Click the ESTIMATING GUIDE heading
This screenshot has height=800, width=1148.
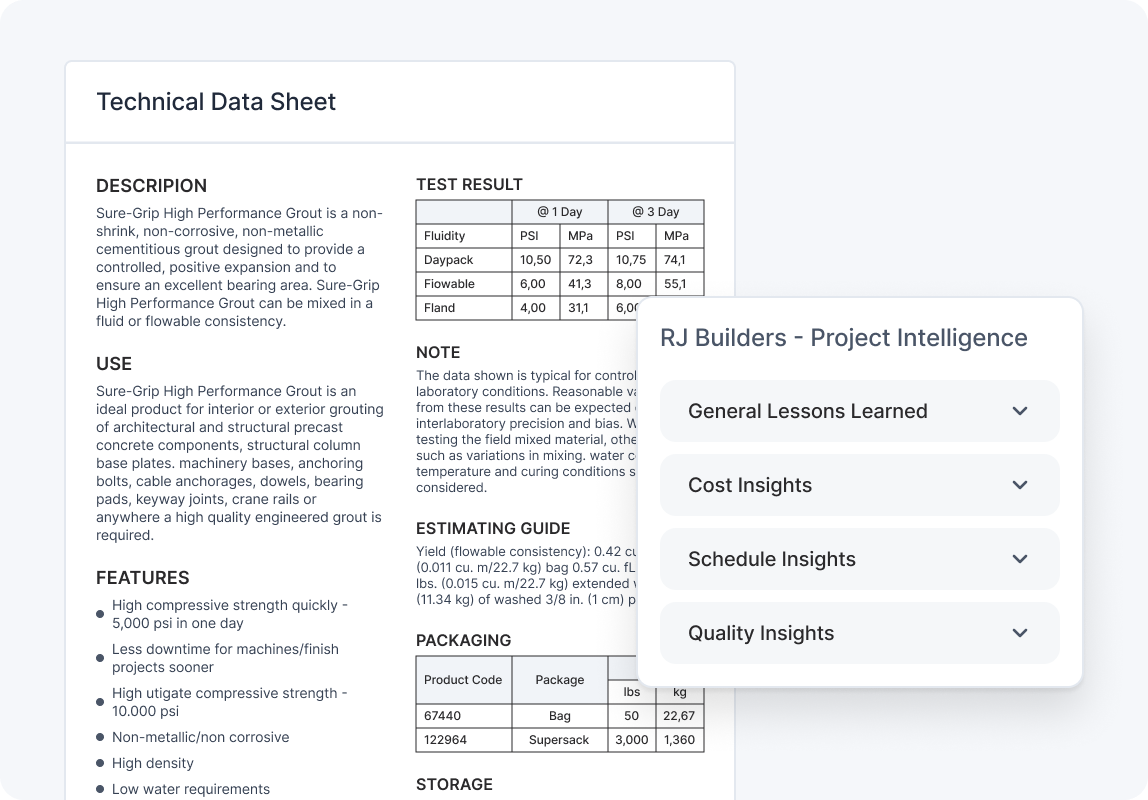click(x=492, y=528)
